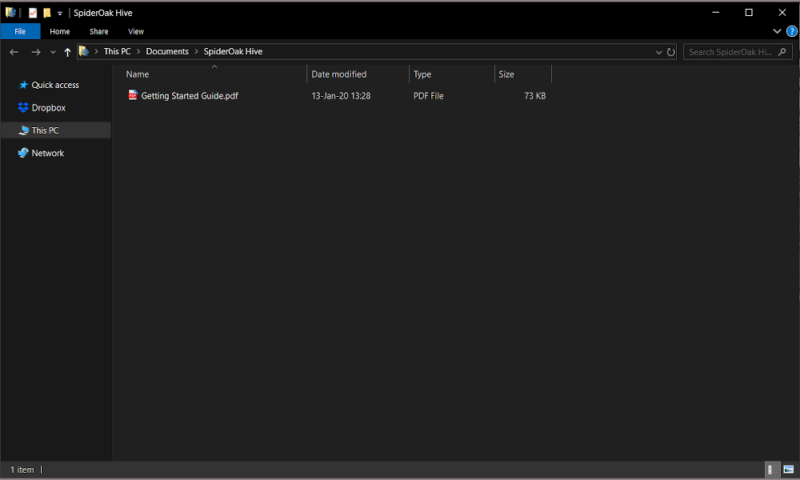
Task: Expand the ribbon with the chevron
Action: point(777,31)
